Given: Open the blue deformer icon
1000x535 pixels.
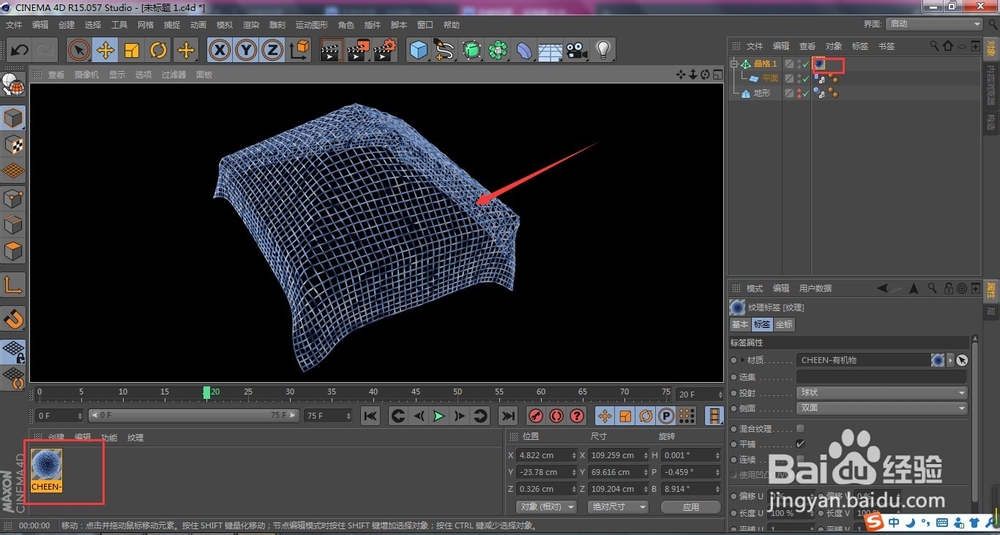Looking at the screenshot, I should 524,50.
